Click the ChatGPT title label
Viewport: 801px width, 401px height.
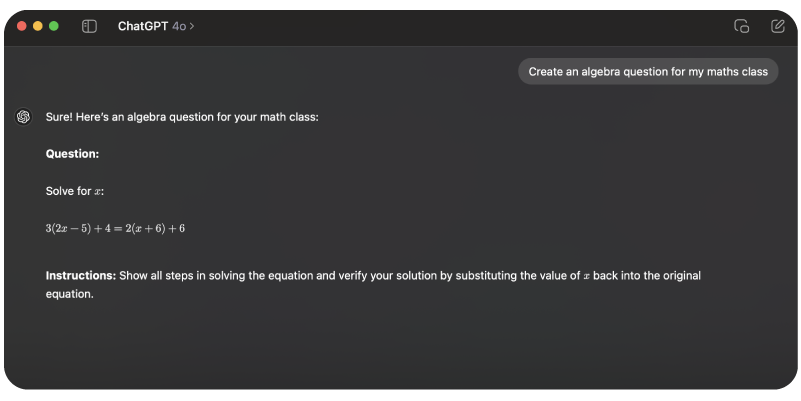pyautogui.click(x=142, y=26)
